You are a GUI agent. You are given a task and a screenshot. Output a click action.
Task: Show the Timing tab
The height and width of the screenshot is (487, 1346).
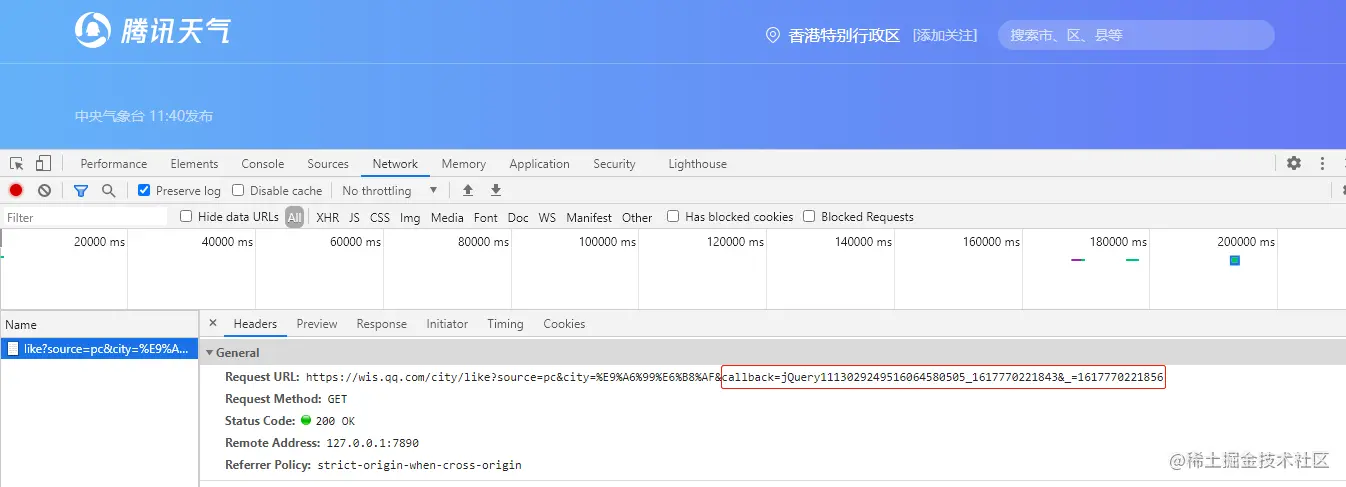[505, 323]
